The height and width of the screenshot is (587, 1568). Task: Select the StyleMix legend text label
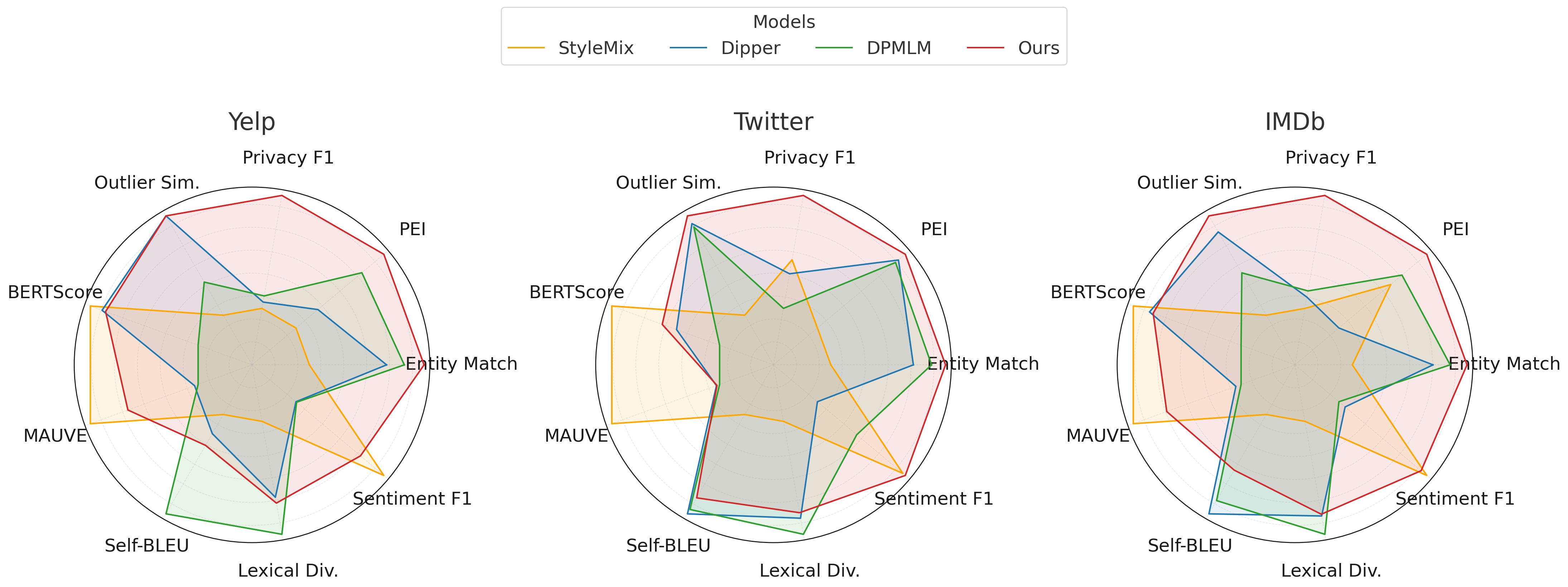click(595, 48)
